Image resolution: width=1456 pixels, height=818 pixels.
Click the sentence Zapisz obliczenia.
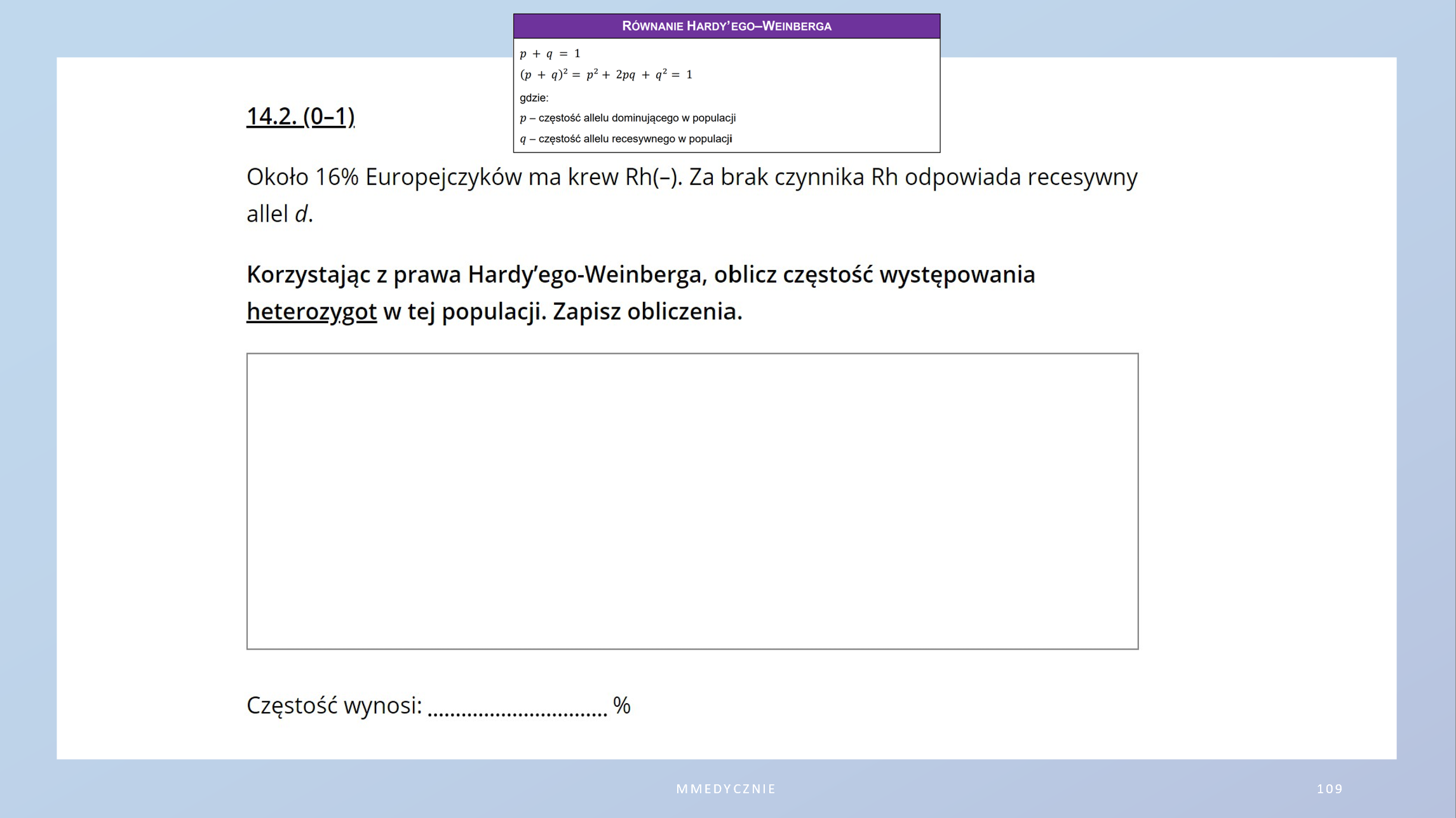pyautogui.click(x=647, y=312)
